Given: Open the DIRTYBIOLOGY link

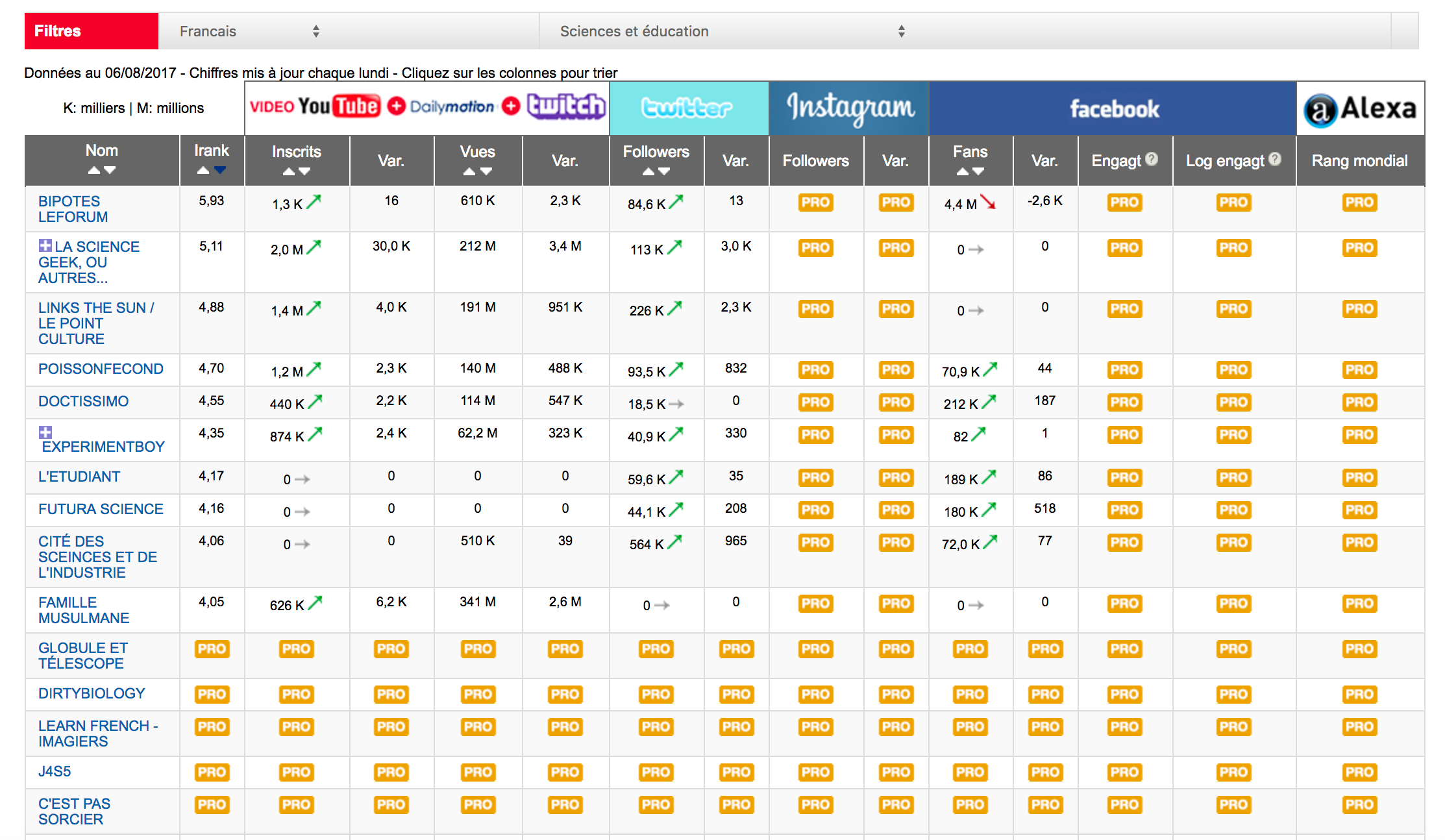Looking at the screenshot, I should click(92, 693).
